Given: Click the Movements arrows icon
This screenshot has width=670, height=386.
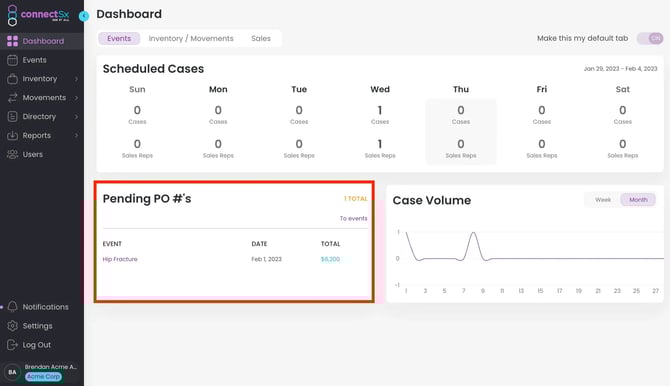Looking at the screenshot, I should coord(12,98).
